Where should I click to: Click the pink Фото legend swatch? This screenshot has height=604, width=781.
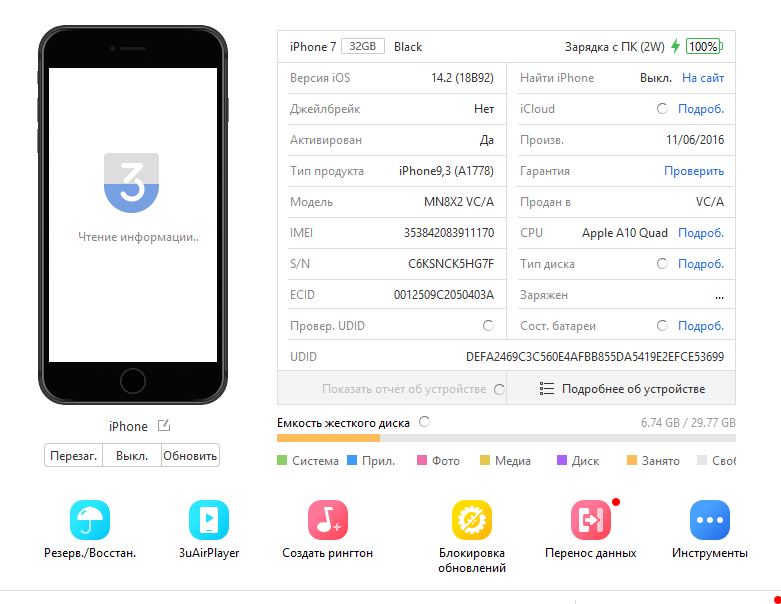pos(422,460)
